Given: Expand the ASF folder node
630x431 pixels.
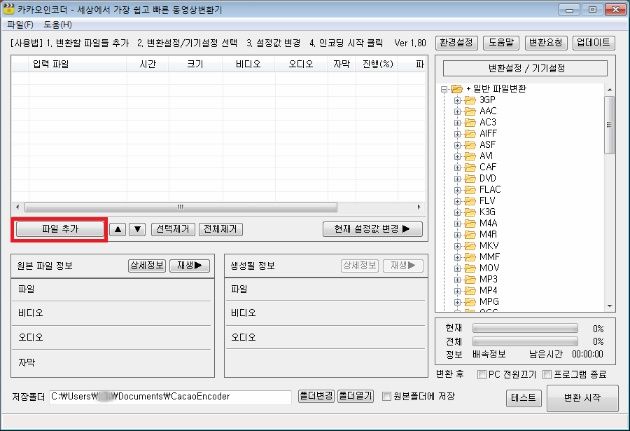Looking at the screenshot, I should (457, 145).
